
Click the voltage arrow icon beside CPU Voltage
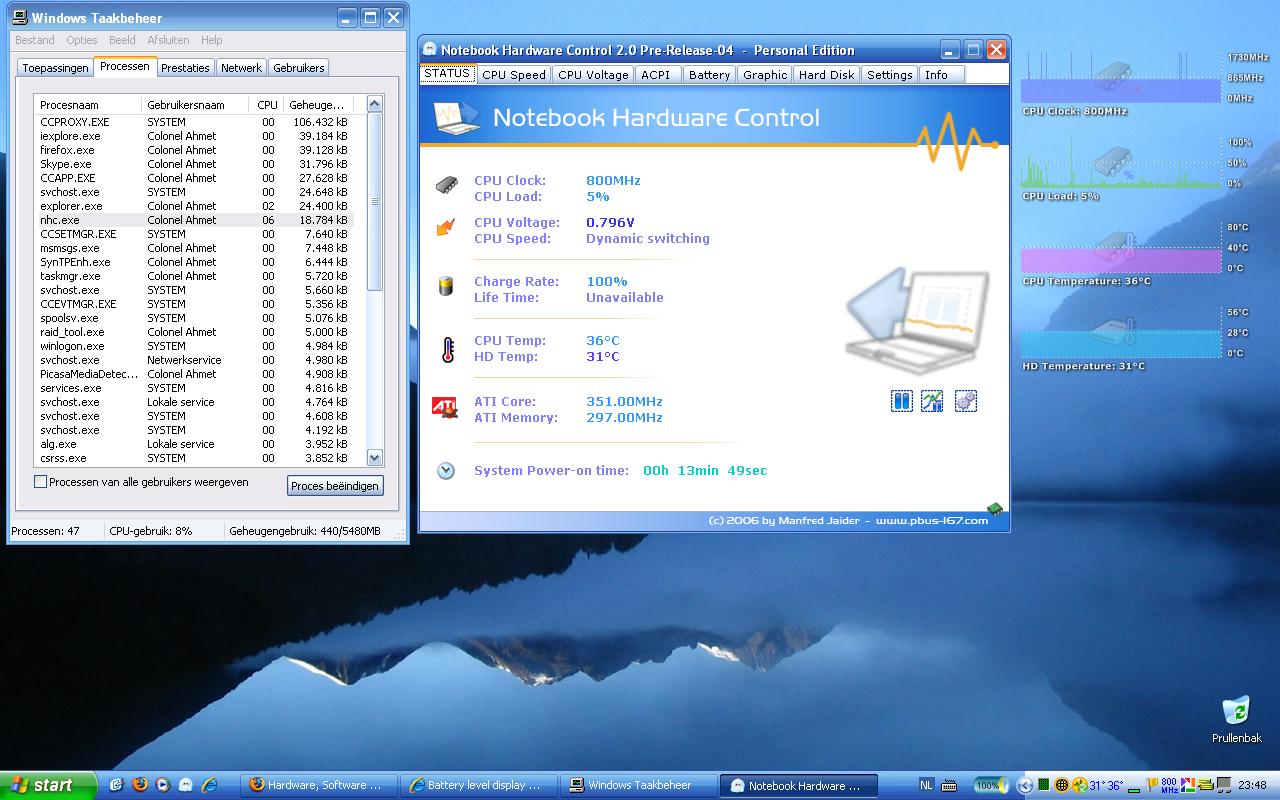pyautogui.click(x=446, y=228)
